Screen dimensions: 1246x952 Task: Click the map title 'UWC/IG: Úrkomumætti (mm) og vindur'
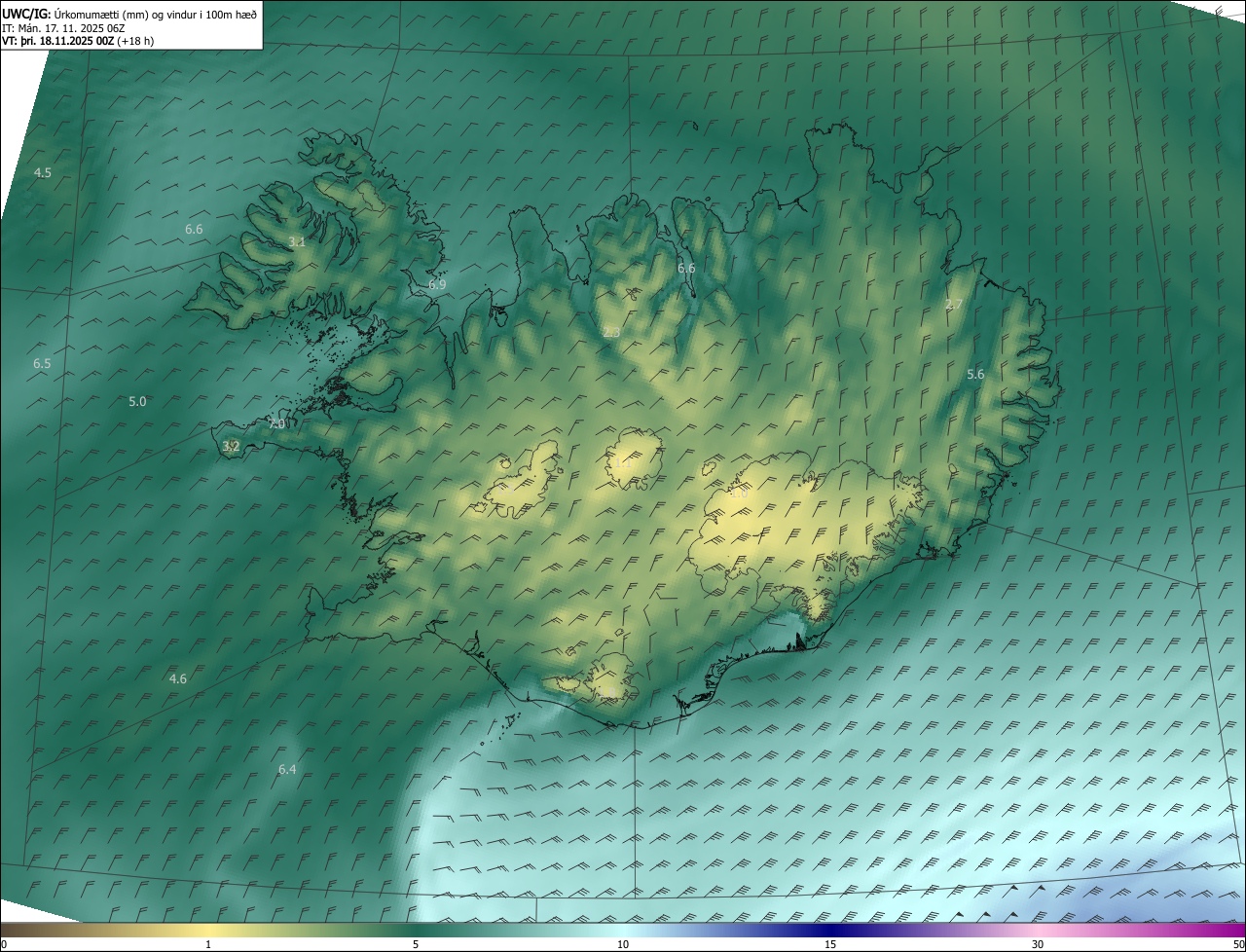pyautogui.click(x=129, y=13)
